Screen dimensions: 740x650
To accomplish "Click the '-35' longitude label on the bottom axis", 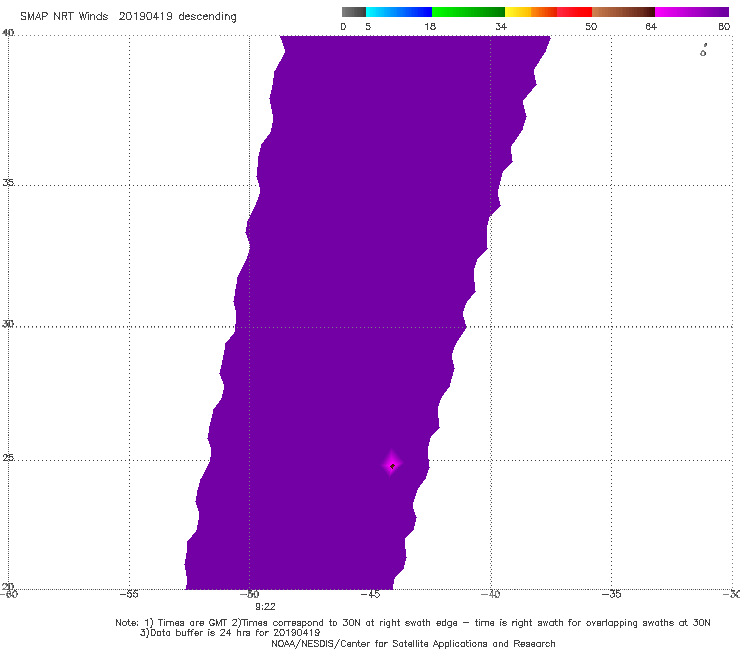I will [612, 594].
